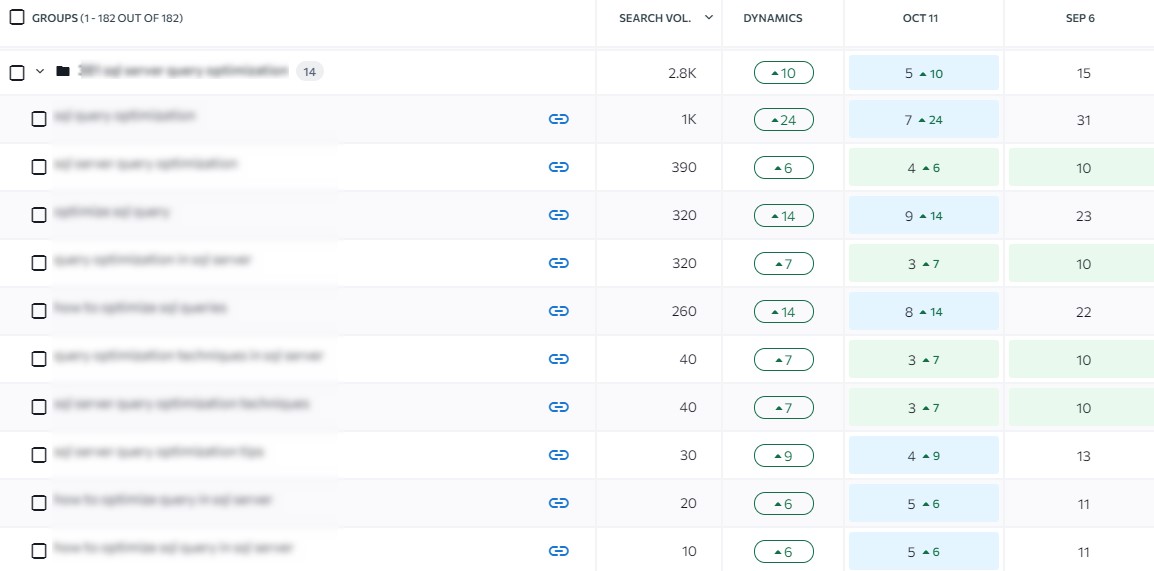Click the up 24 dynamics badge
This screenshot has height=571, width=1154.
[x=784, y=120]
